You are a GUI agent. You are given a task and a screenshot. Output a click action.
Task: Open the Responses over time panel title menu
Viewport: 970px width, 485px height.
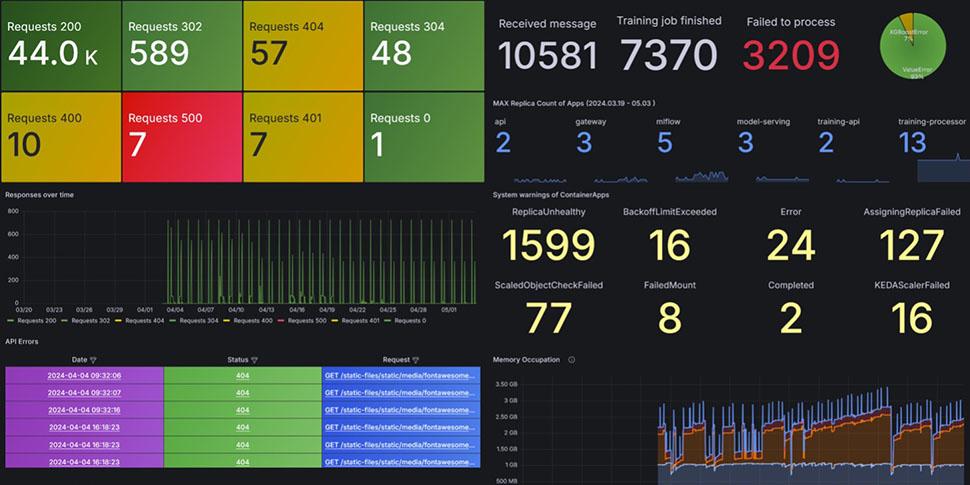pos(39,195)
